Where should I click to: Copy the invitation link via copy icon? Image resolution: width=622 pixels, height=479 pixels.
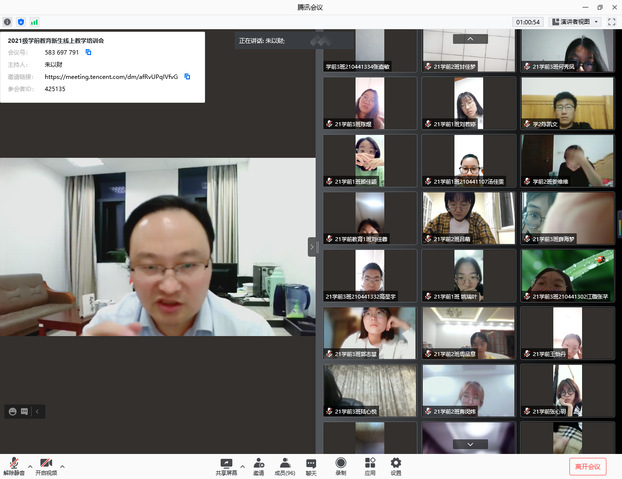click(187, 76)
